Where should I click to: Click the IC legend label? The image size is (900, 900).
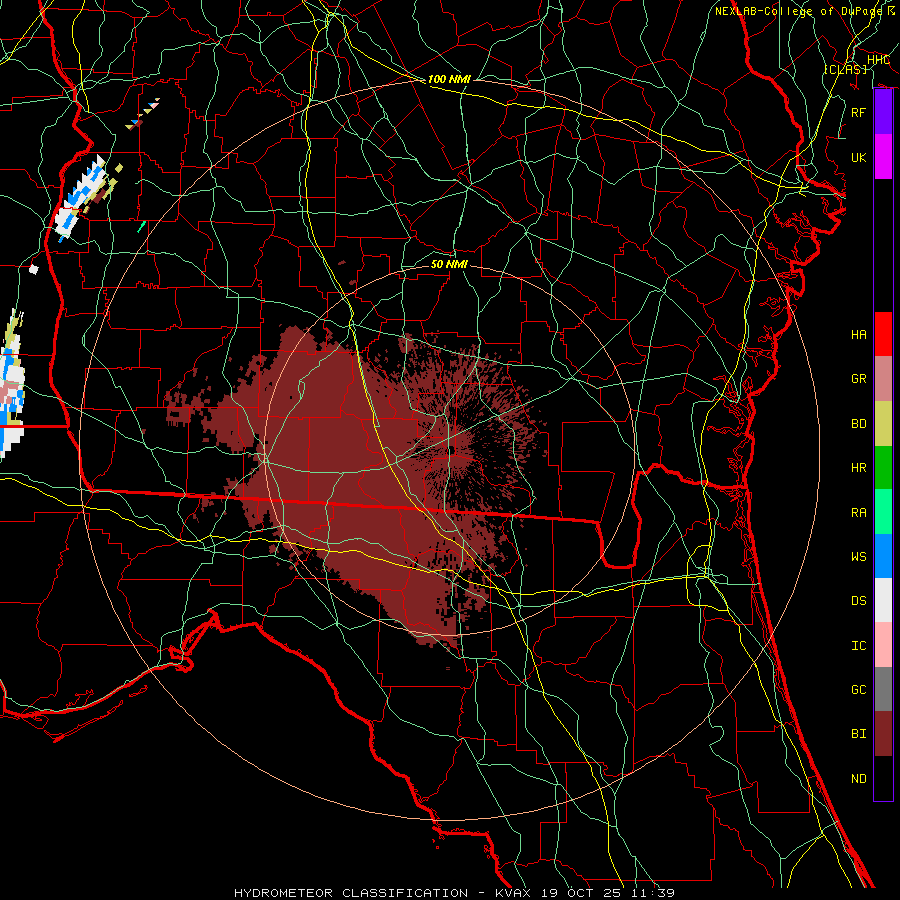858,646
